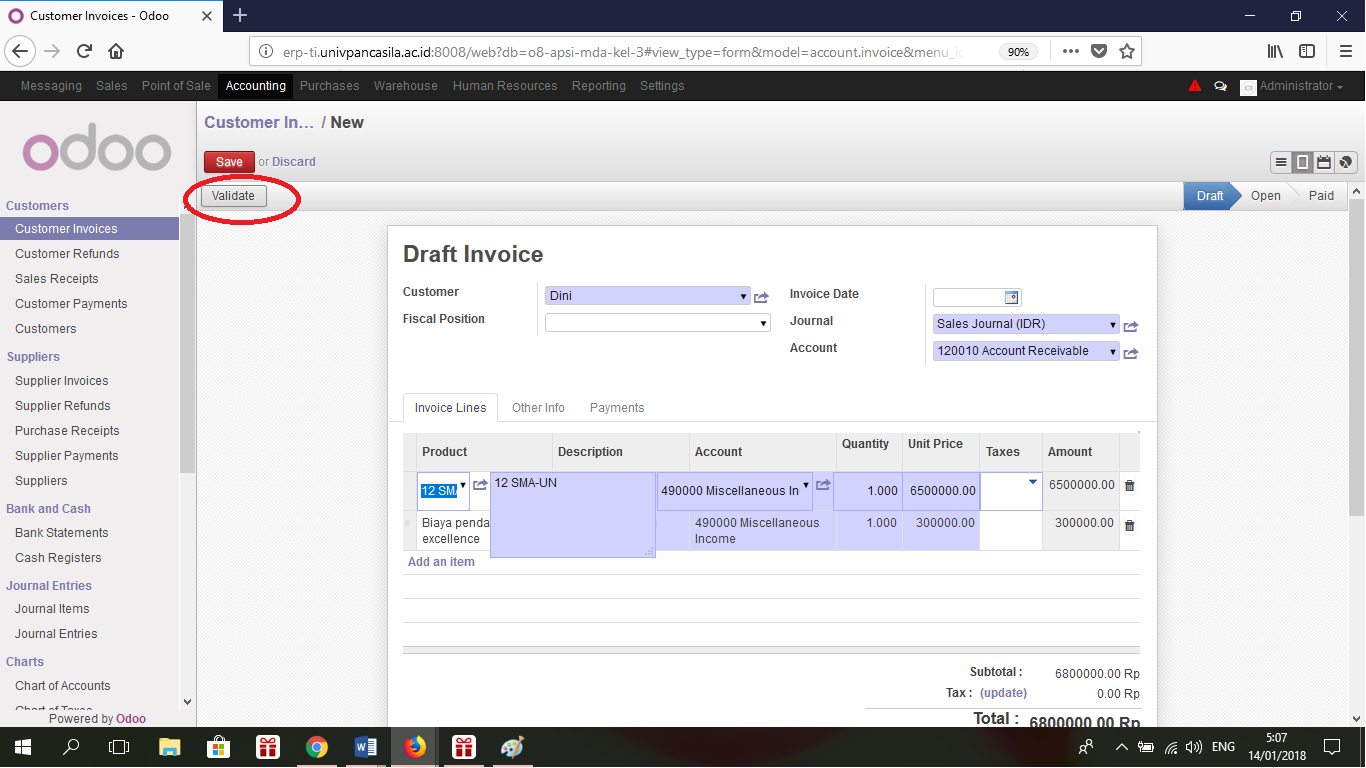The height and width of the screenshot is (768, 1366).
Task: Open Miscellaneous Income account link icon
Action: (x=823, y=485)
